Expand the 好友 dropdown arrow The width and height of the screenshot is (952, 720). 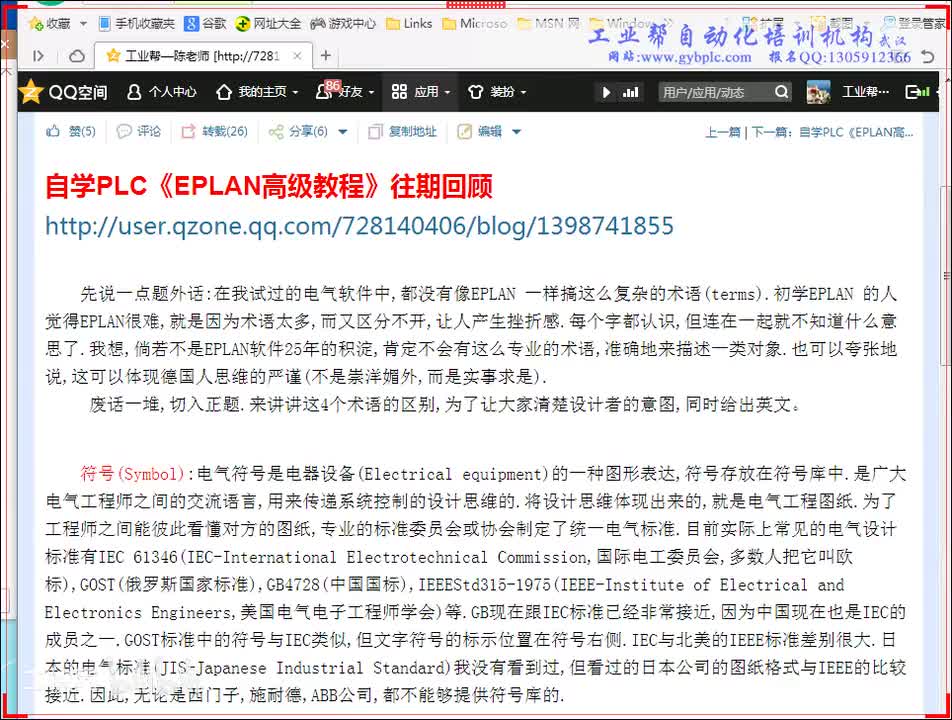pyautogui.click(x=371, y=92)
